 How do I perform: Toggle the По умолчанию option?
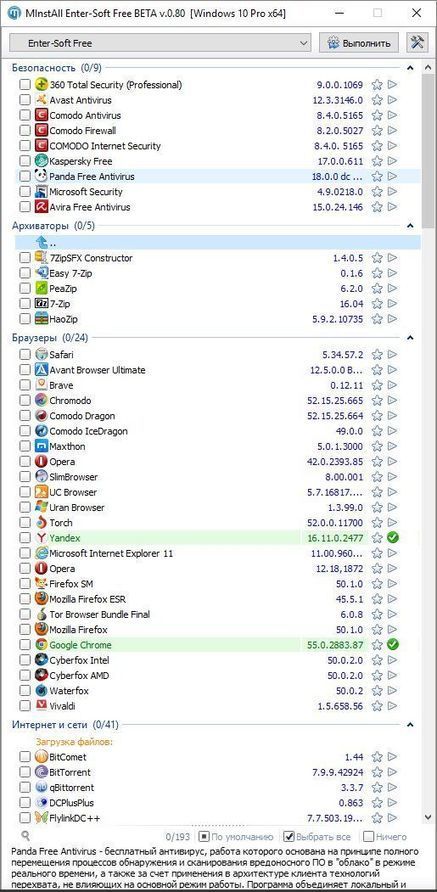click(236, 837)
